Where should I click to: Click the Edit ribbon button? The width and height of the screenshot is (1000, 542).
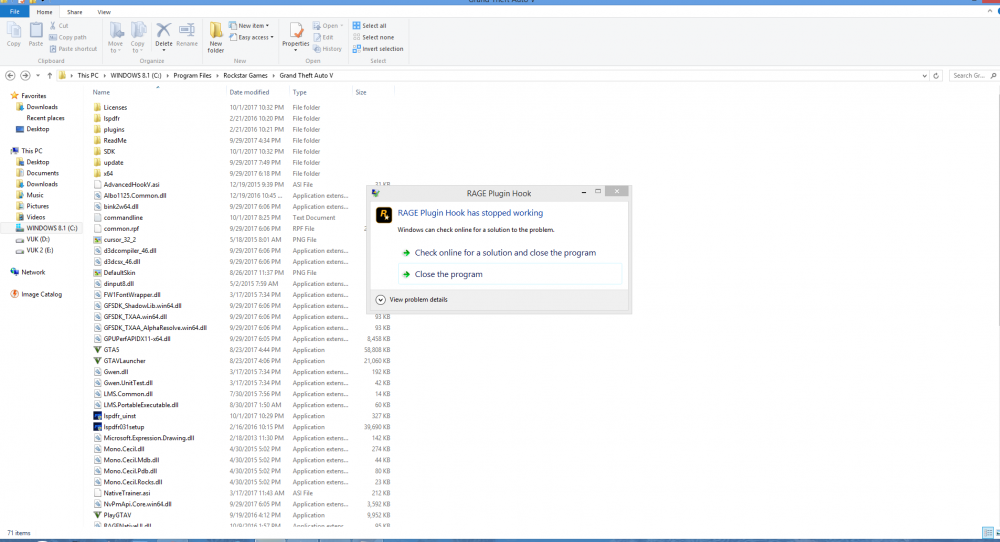pos(323,37)
